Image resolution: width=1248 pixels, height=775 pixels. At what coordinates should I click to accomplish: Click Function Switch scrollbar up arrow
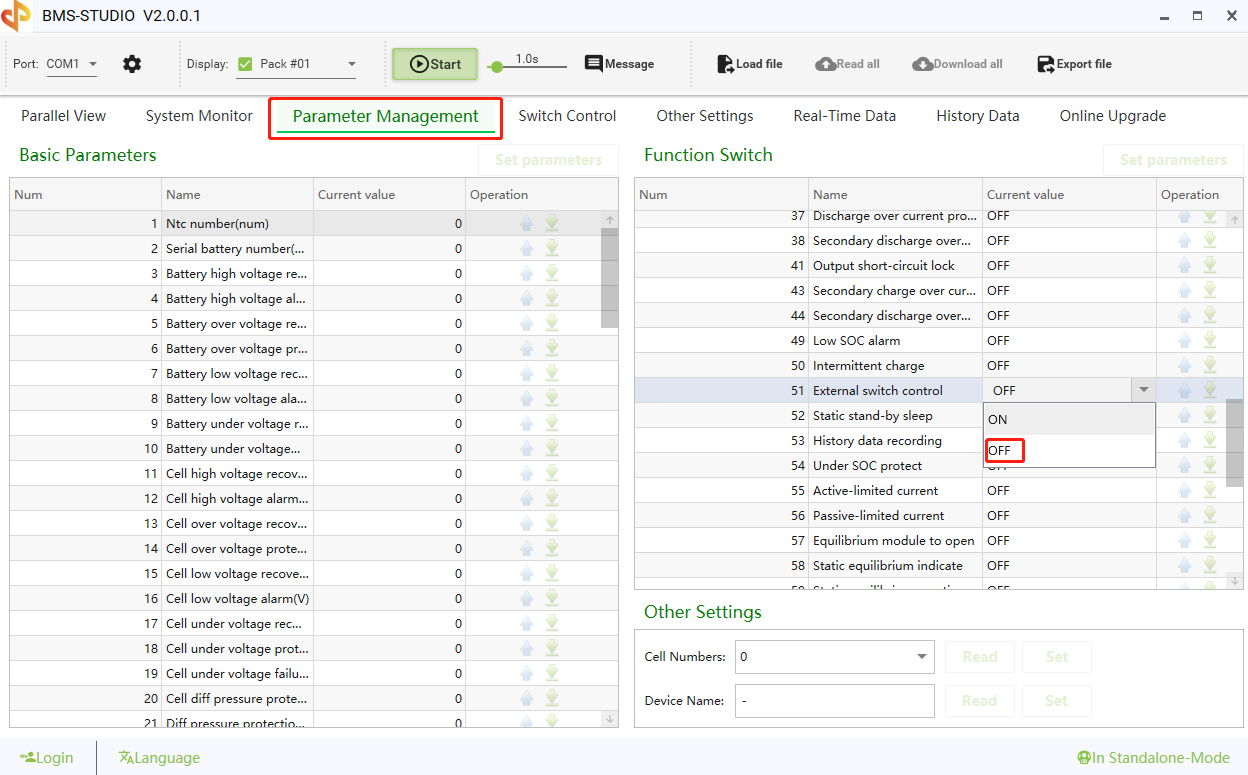1235,220
